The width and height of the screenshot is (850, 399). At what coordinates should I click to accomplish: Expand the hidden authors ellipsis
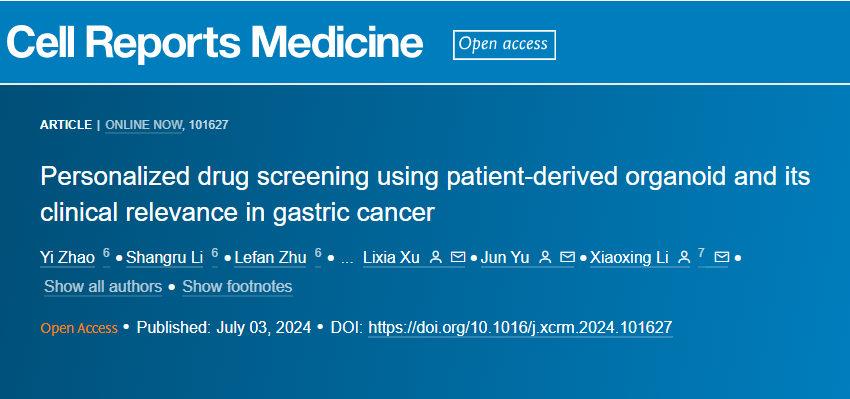point(346,260)
